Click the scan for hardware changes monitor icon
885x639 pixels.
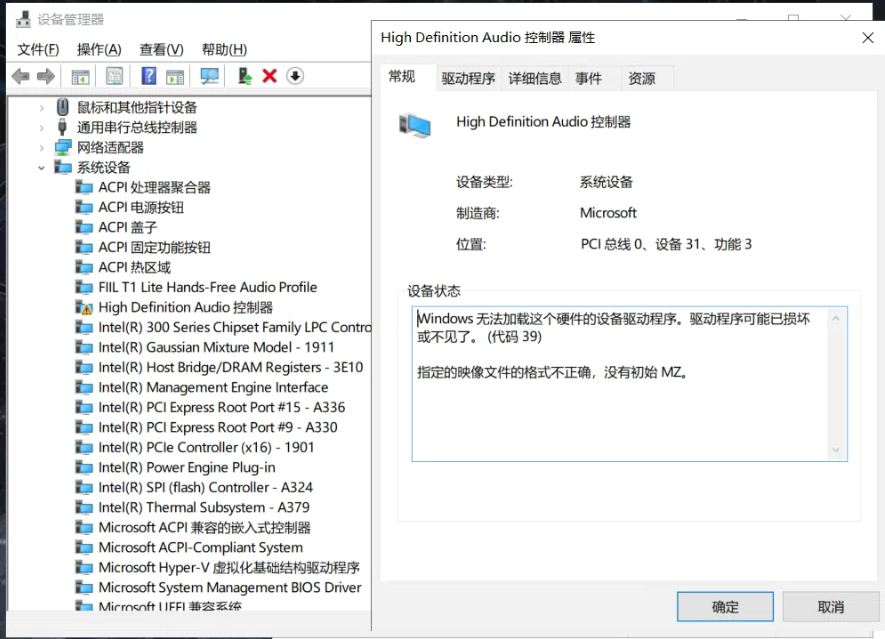point(209,76)
